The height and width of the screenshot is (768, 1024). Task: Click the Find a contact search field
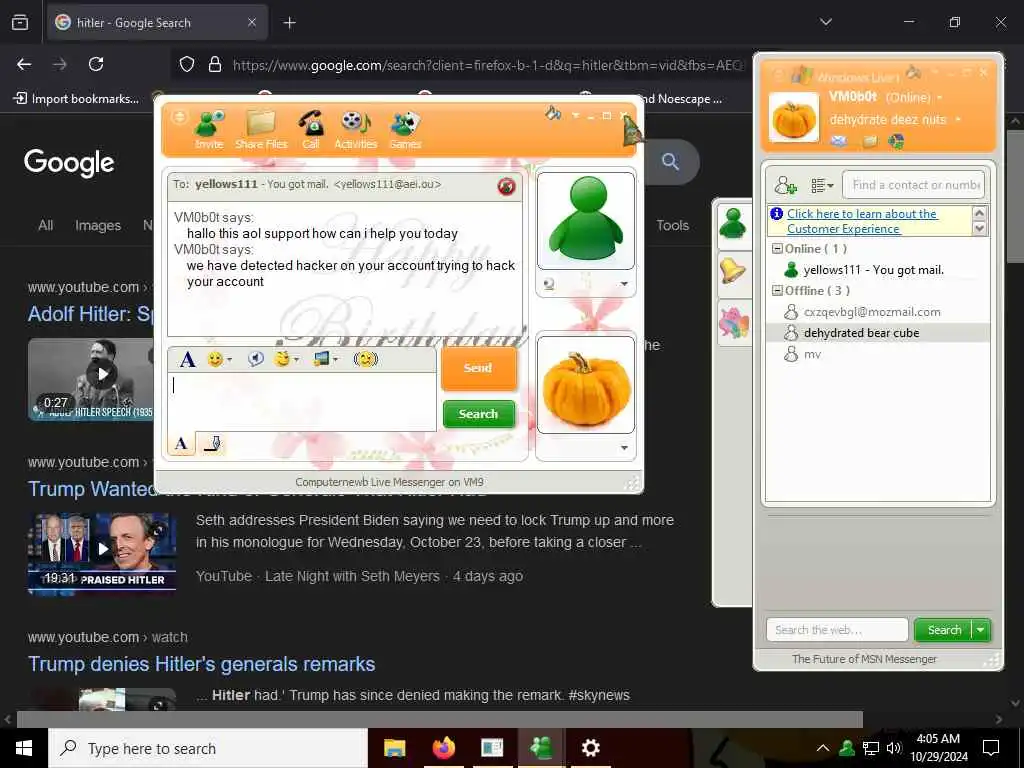(x=913, y=185)
